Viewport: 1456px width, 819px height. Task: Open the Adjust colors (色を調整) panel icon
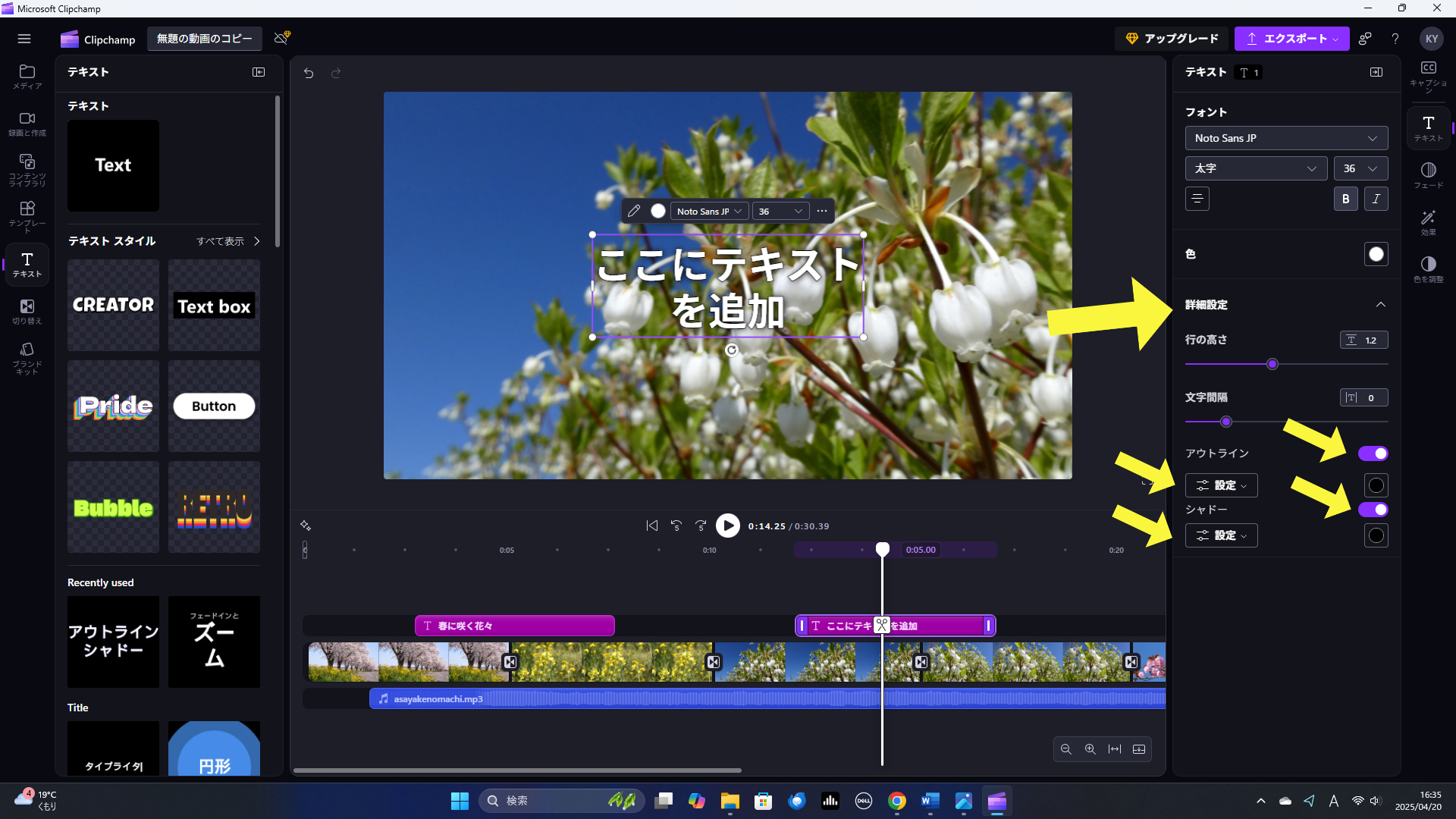1429,269
